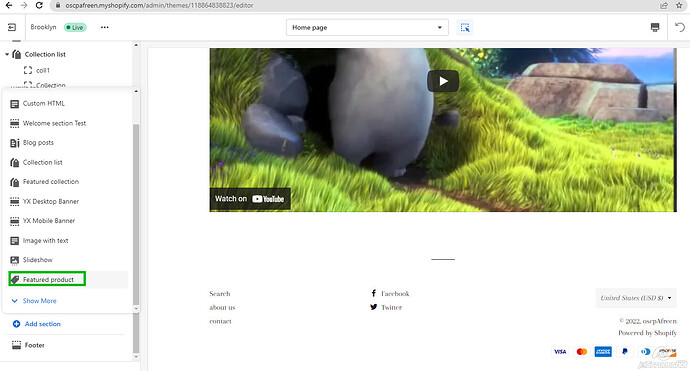The image size is (690, 371).
Task: Play the YouTube video
Action: [443, 81]
